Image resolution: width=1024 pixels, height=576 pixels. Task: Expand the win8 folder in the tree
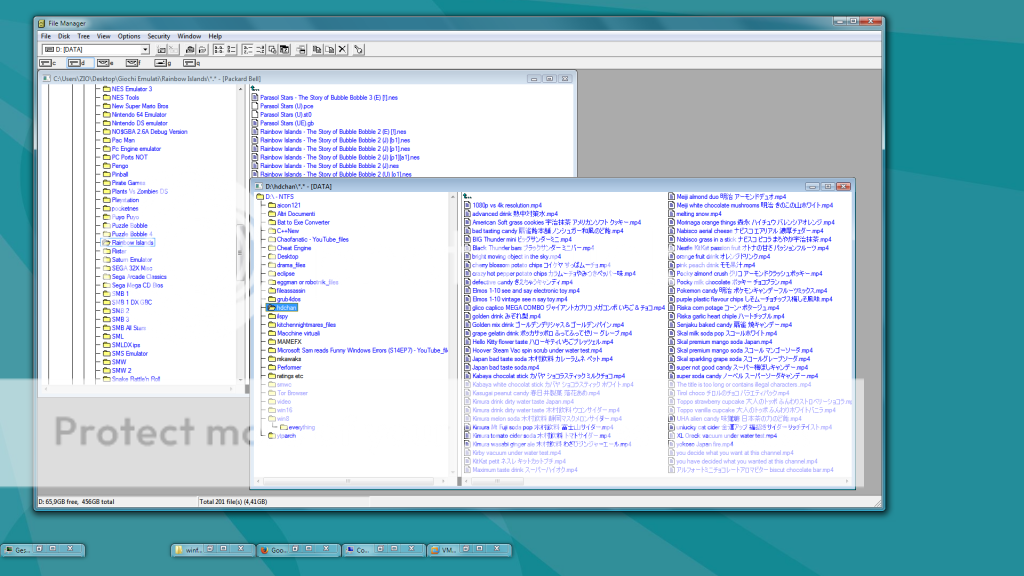(282, 418)
